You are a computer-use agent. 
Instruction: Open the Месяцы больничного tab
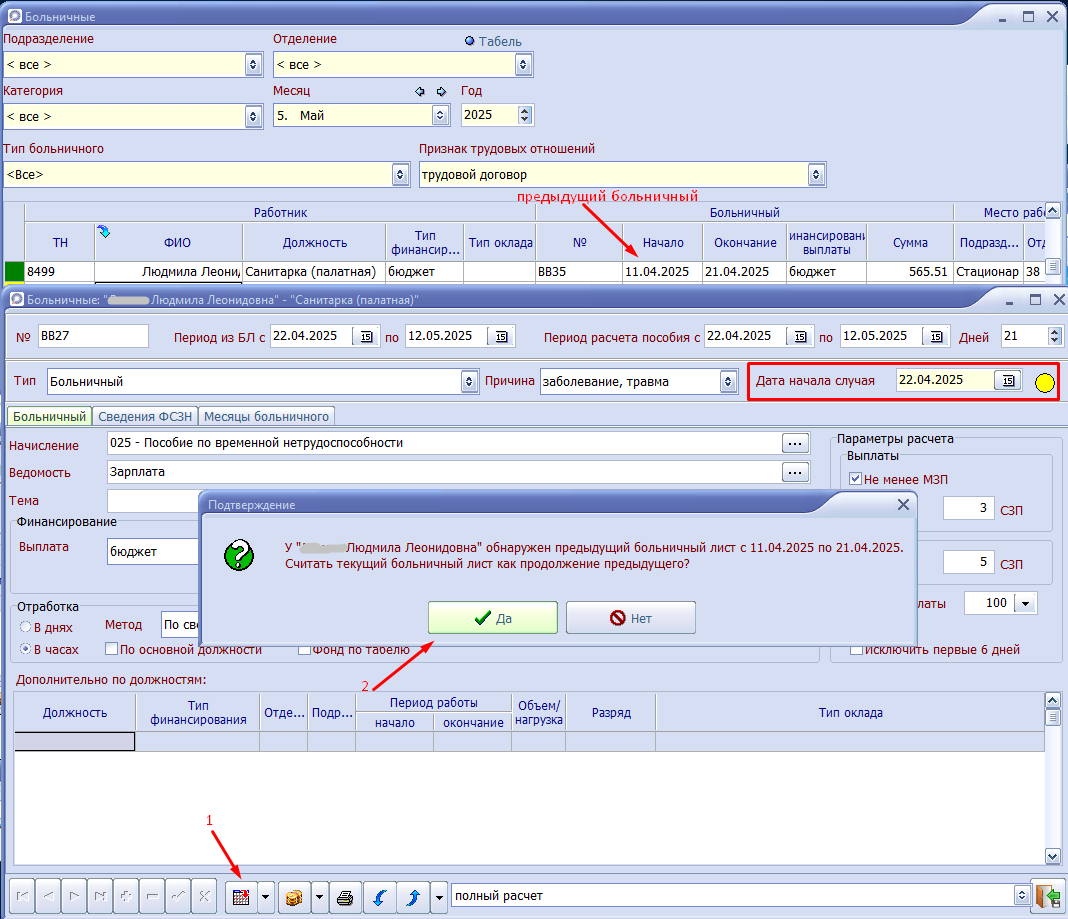point(266,416)
